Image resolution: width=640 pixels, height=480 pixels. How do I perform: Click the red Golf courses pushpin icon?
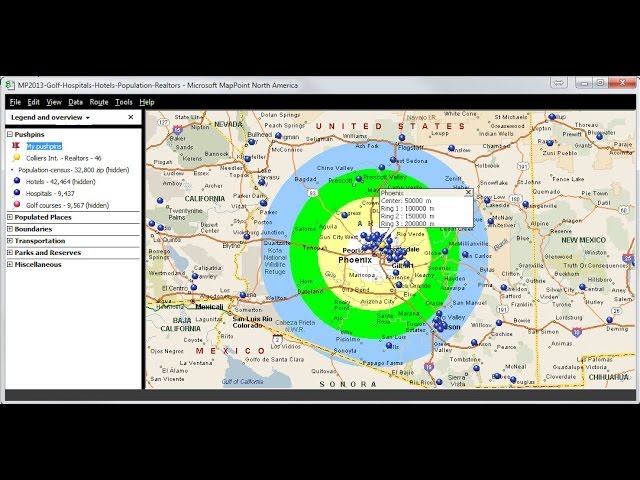17,204
